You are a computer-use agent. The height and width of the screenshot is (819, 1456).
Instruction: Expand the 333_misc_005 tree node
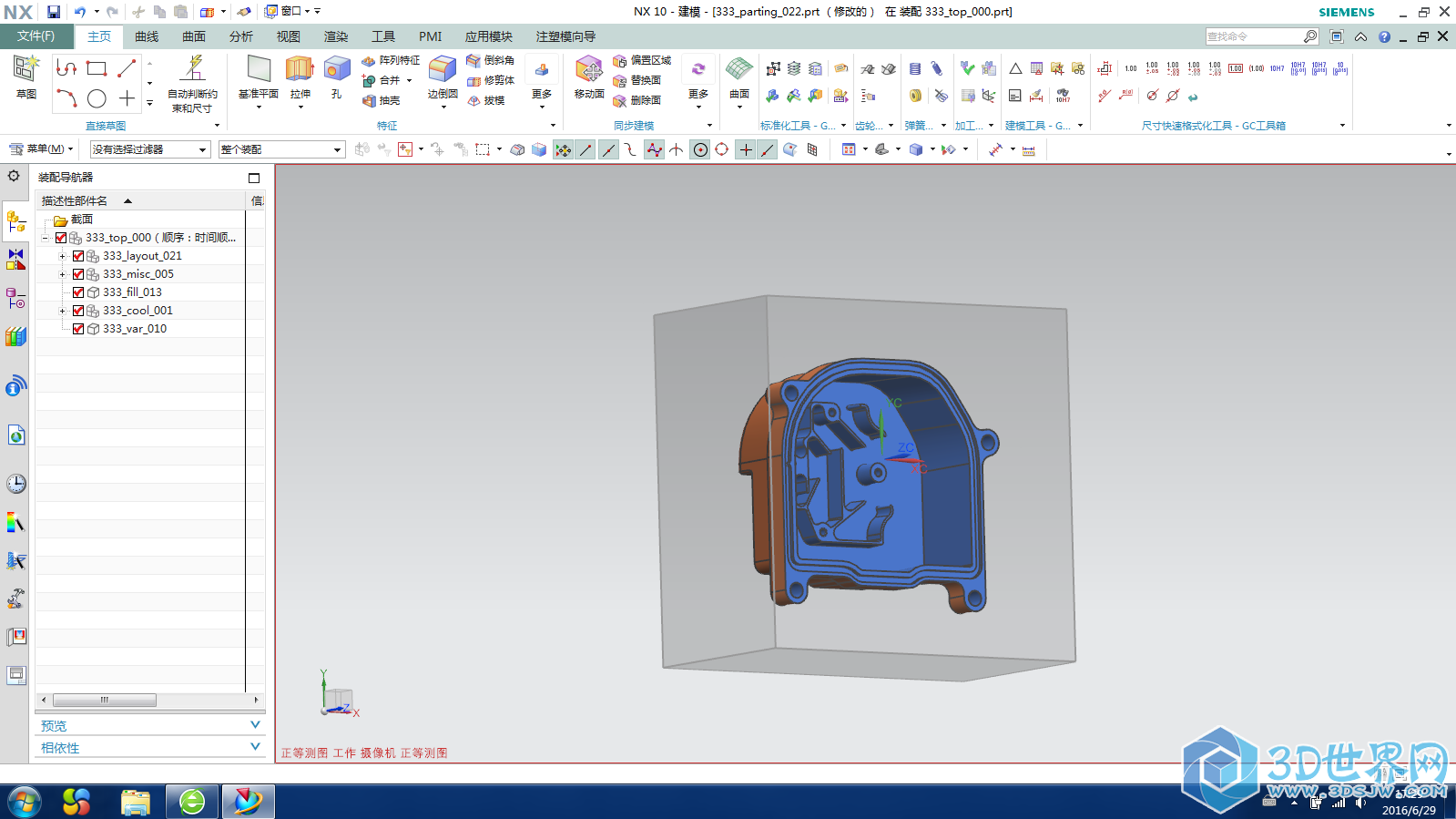coord(62,274)
